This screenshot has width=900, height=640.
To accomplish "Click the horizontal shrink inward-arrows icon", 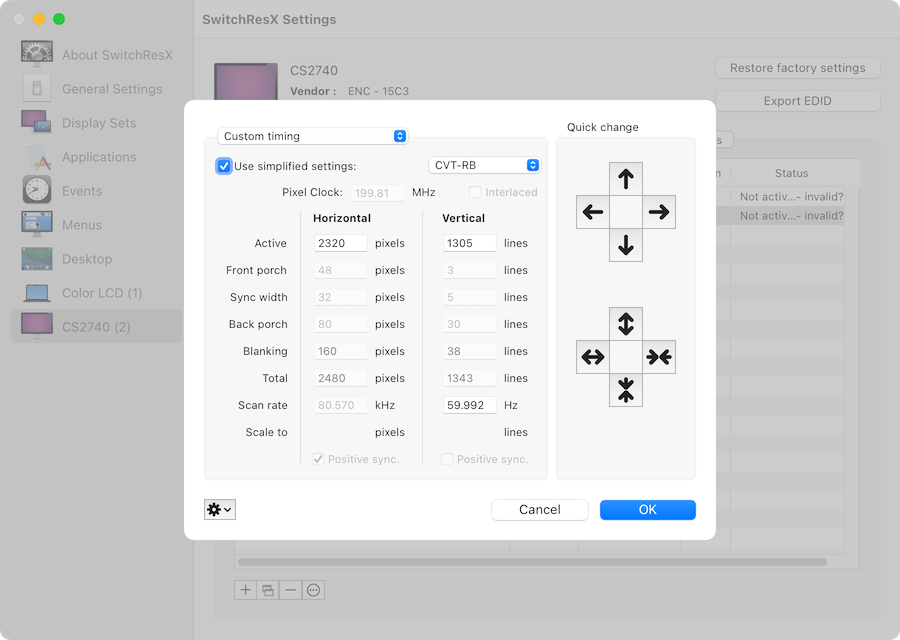I will point(658,357).
